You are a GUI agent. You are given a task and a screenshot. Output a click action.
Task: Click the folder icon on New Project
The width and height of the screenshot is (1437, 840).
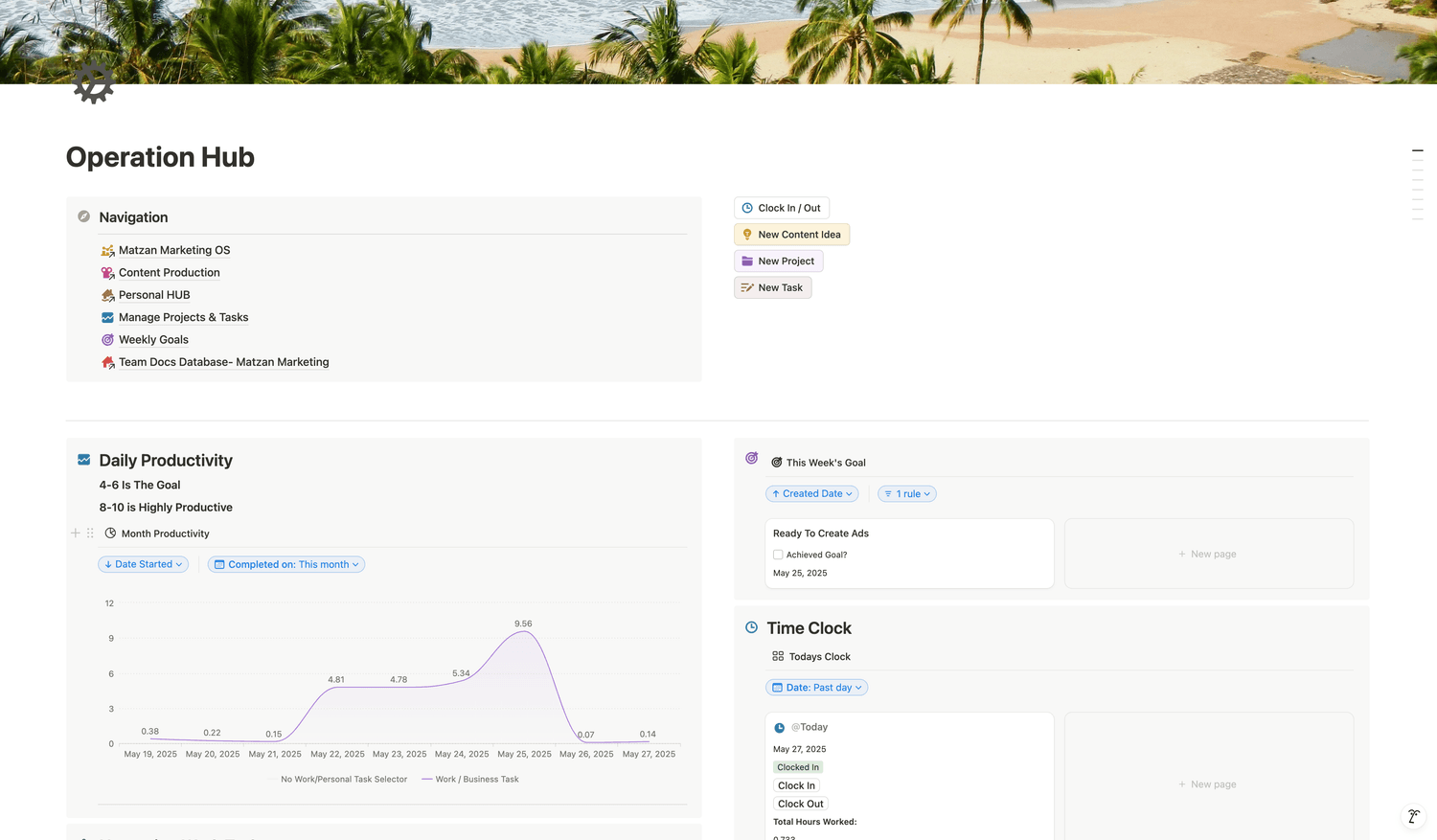747,261
